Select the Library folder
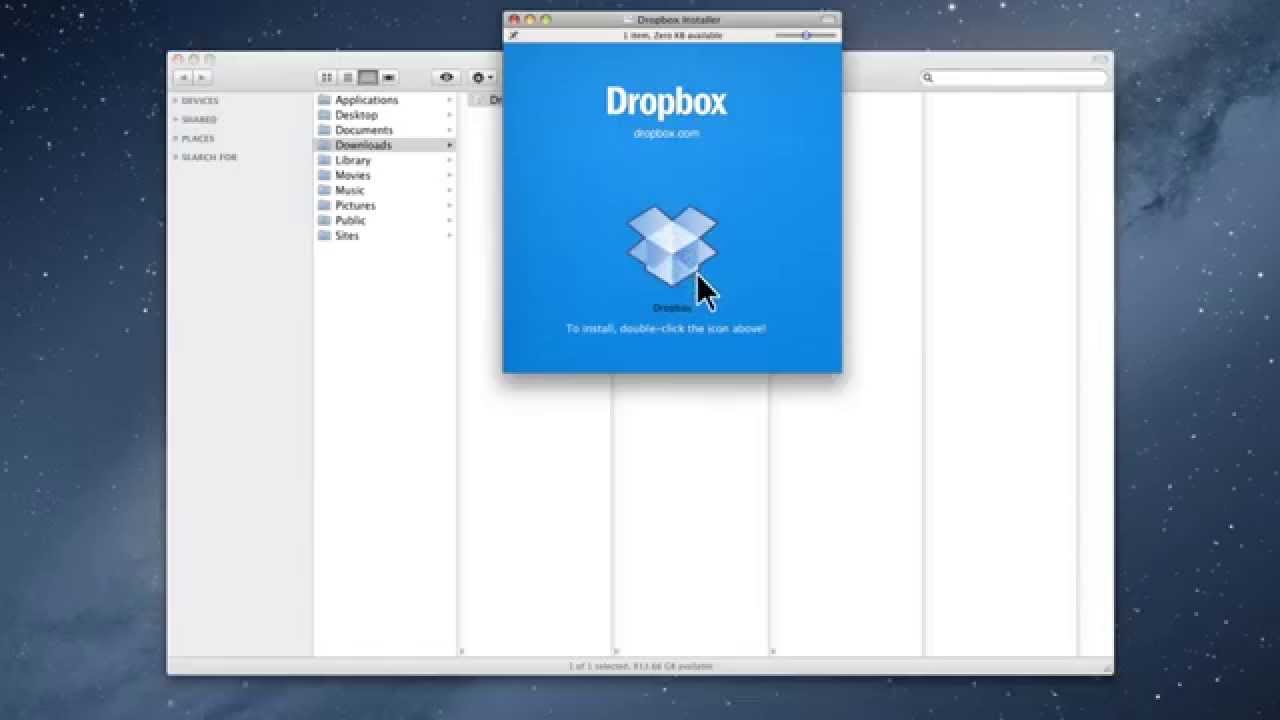This screenshot has width=1280, height=720. [x=385, y=160]
